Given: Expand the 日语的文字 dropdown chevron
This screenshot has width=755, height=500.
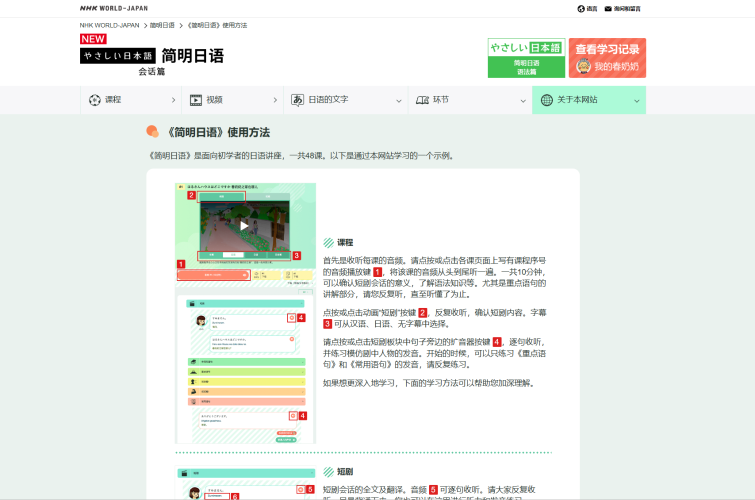Looking at the screenshot, I should click(x=399, y=101).
